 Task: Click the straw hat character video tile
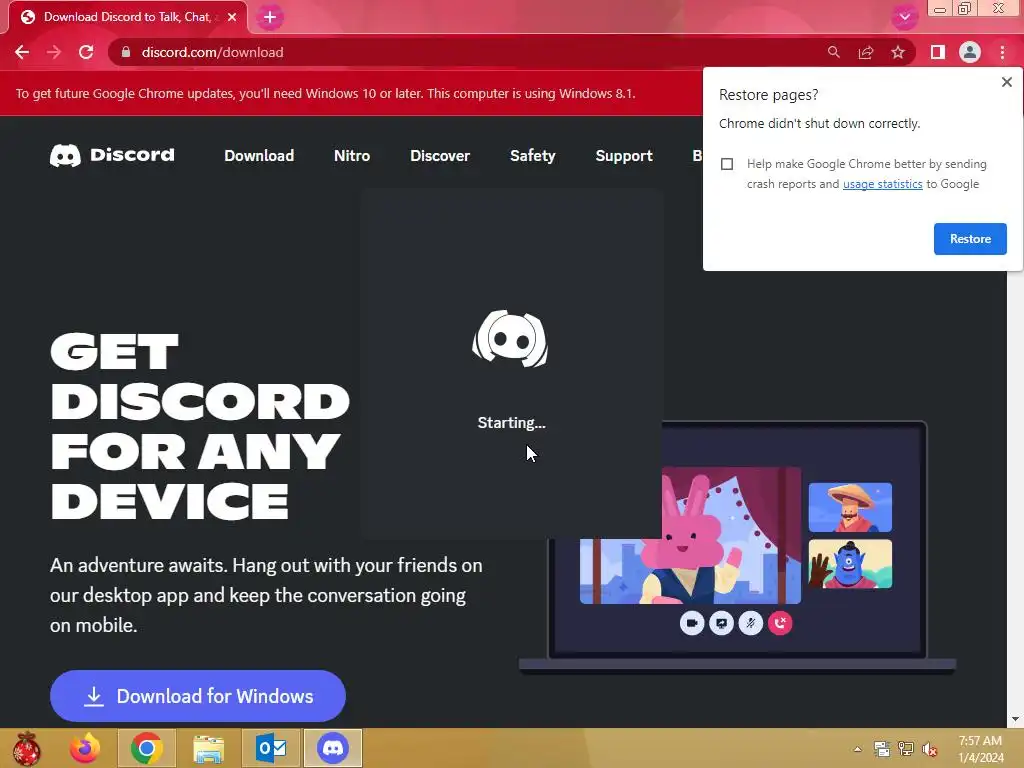(850, 507)
